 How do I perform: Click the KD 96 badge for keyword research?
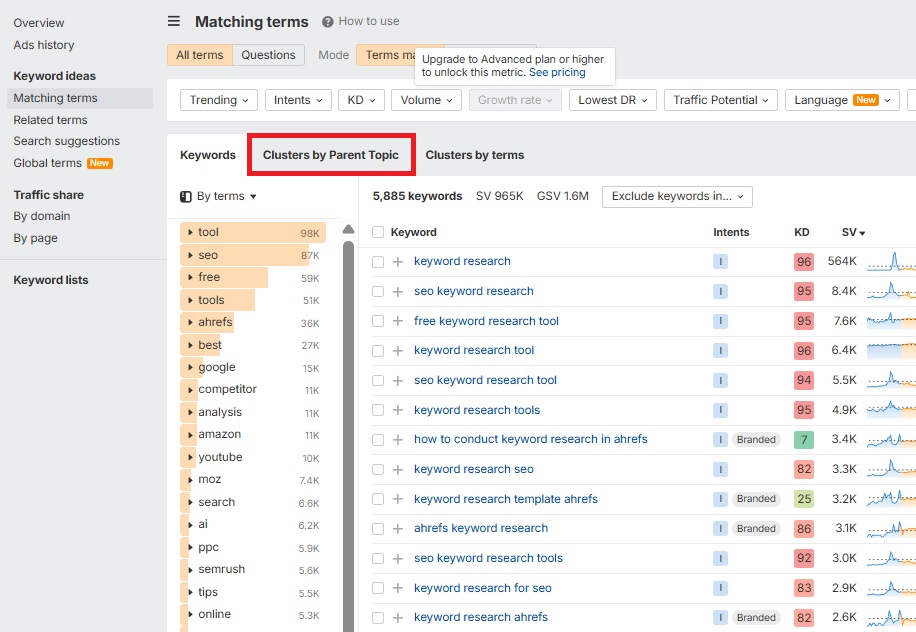pos(803,261)
